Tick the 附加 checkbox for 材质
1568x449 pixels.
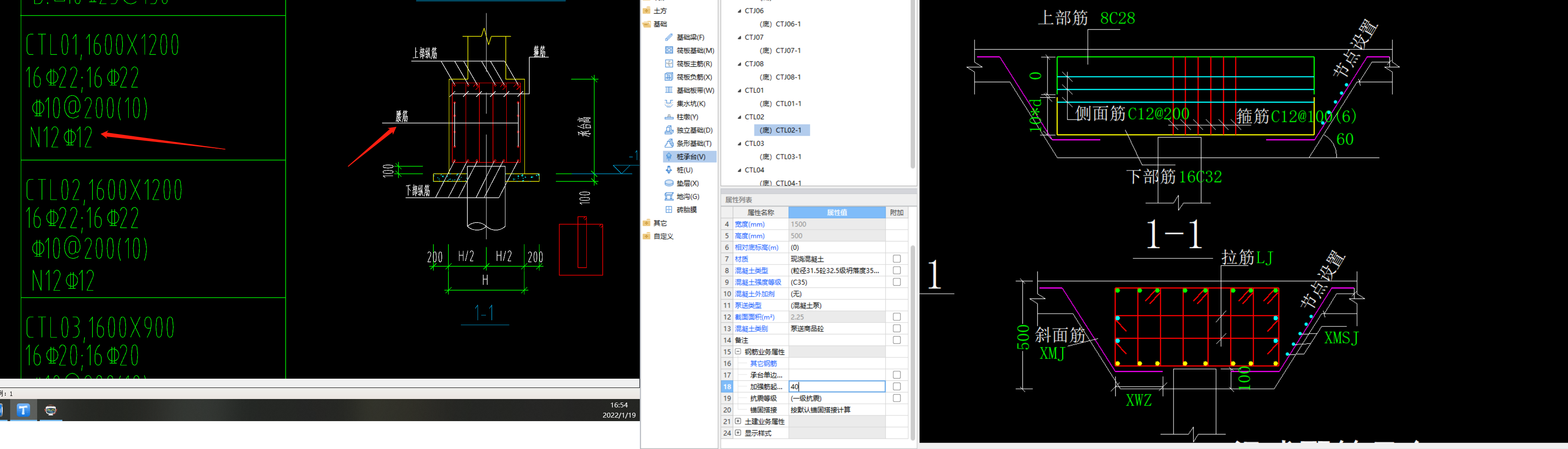tap(897, 259)
